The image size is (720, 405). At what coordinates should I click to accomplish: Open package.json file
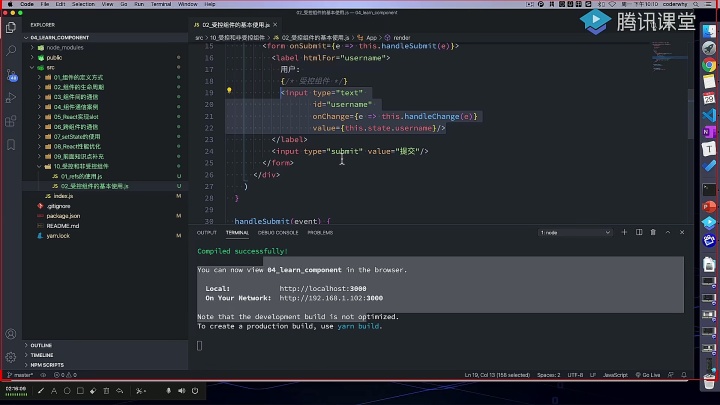[63, 216]
